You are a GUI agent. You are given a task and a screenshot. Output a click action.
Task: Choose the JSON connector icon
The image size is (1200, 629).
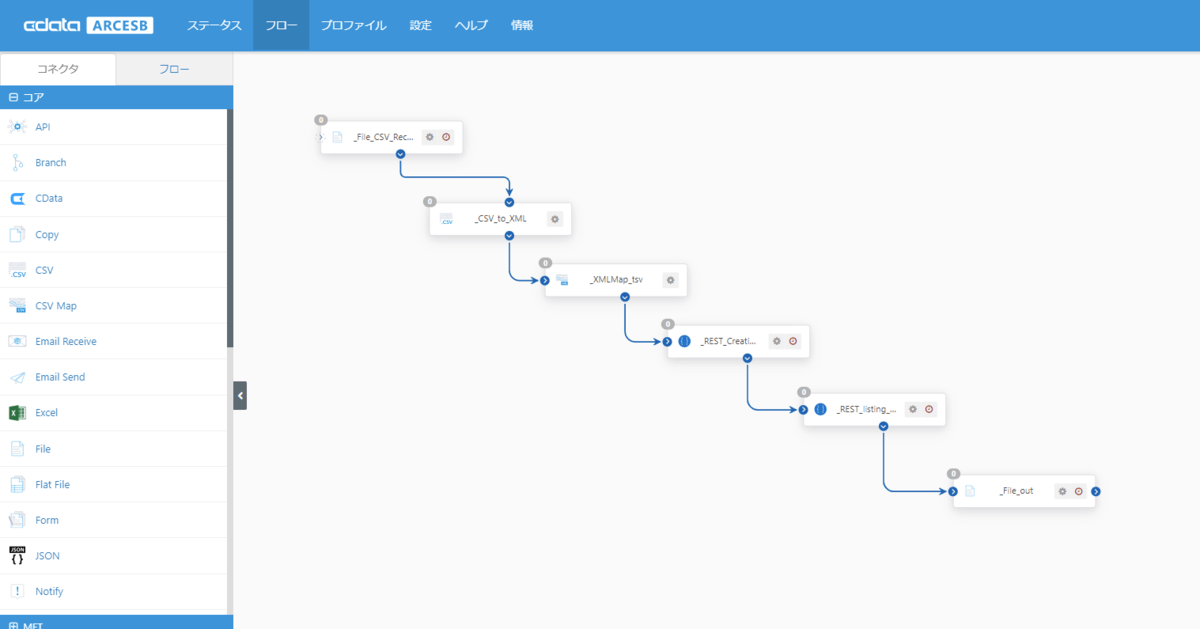17,556
